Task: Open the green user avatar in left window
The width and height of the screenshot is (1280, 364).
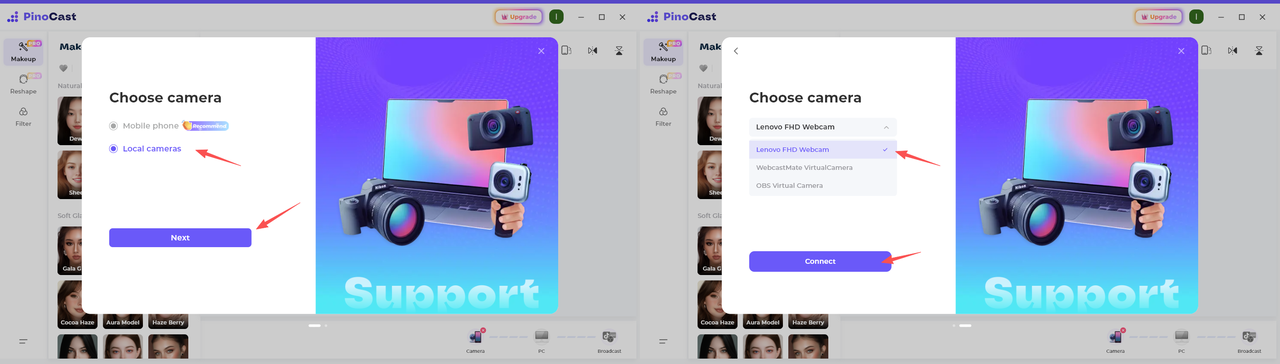Action: pyautogui.click(x=556, y=16)
